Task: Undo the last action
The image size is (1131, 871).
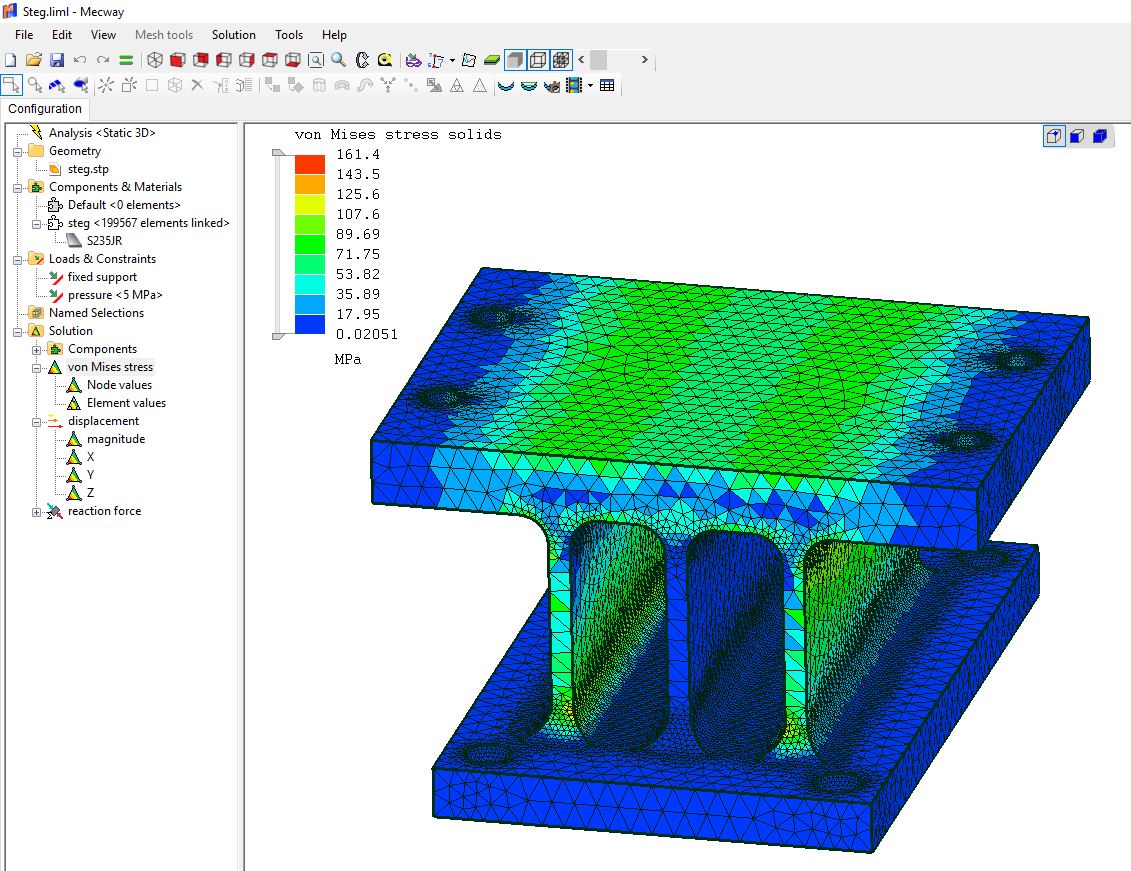Action: point(80,60)
